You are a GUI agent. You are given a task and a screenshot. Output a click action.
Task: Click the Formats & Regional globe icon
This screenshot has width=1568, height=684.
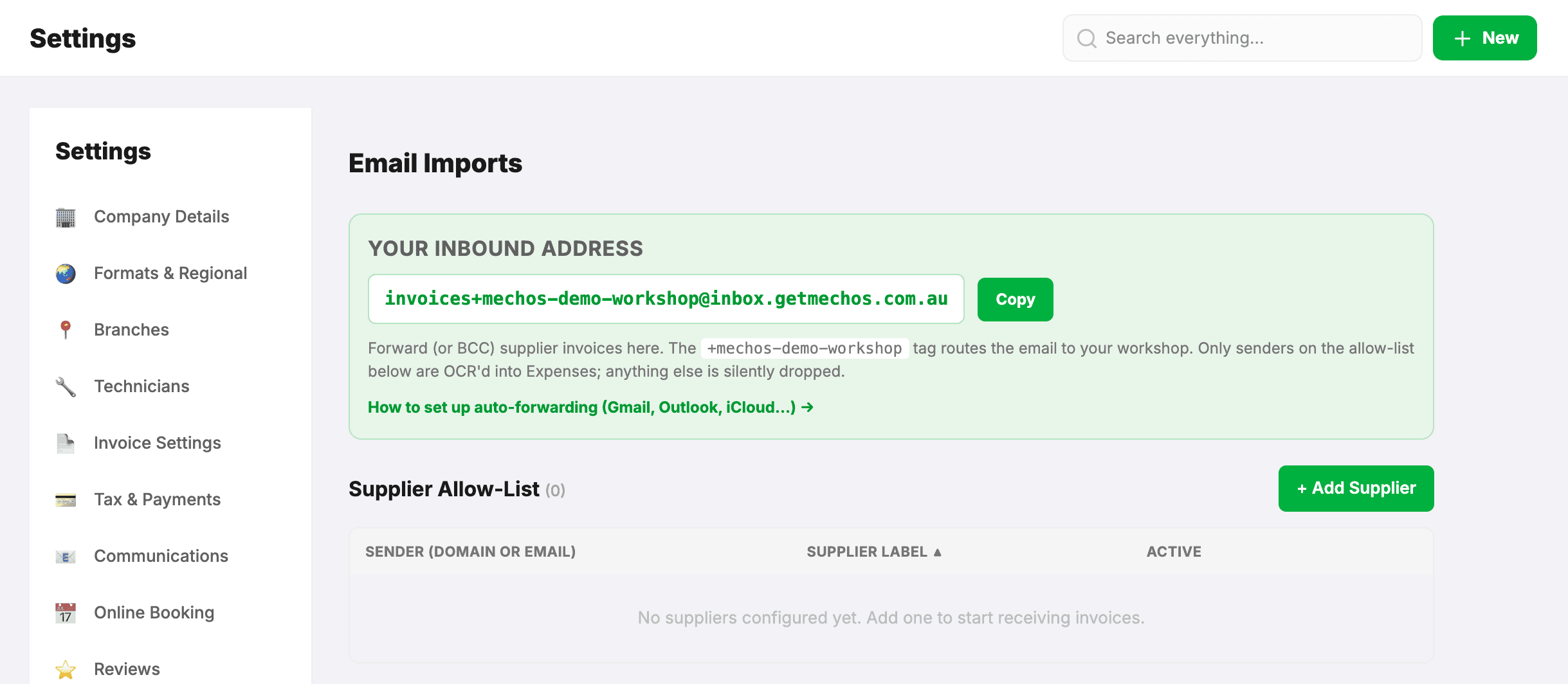[x=66, y=274]
